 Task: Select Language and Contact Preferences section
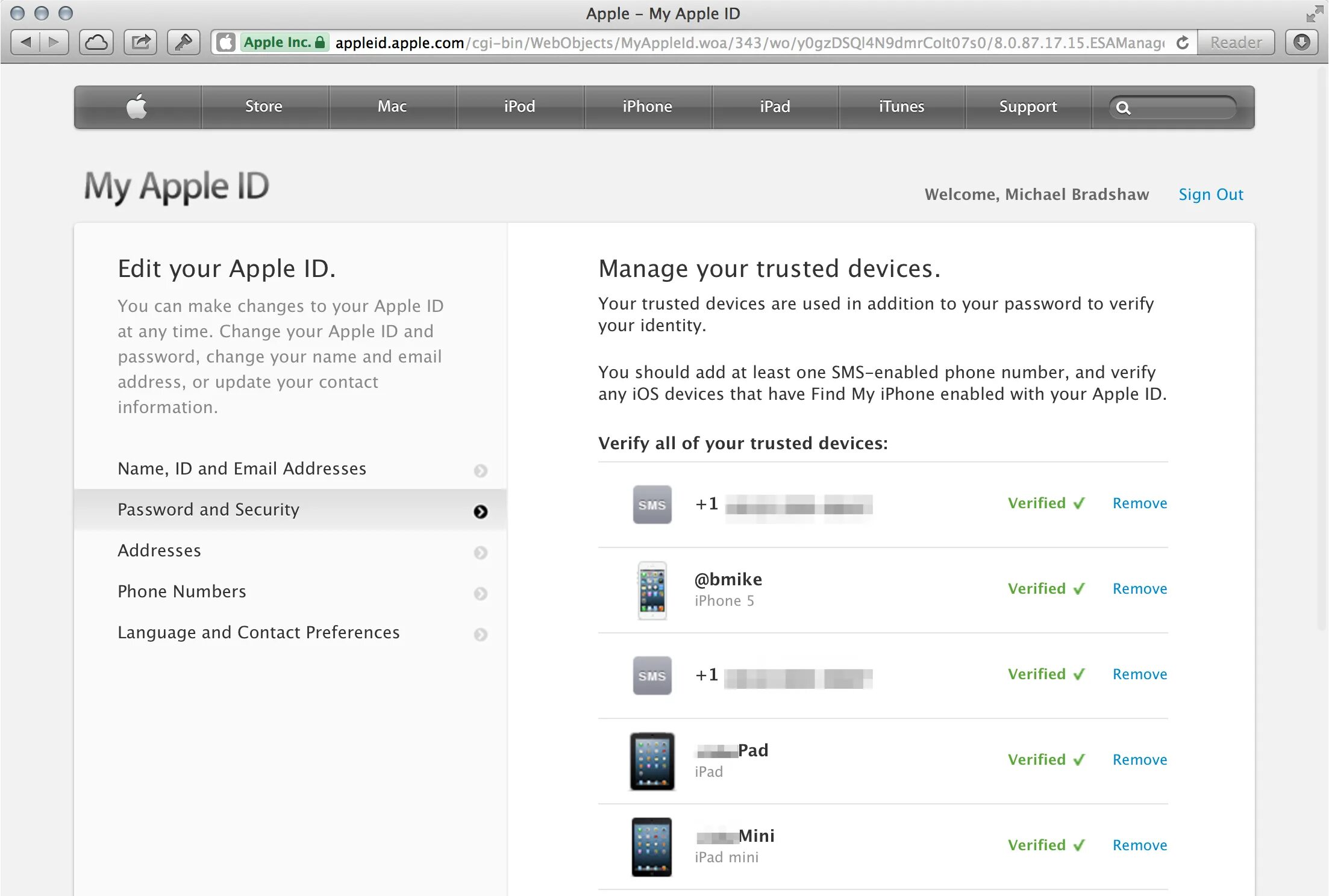[290, 632]
